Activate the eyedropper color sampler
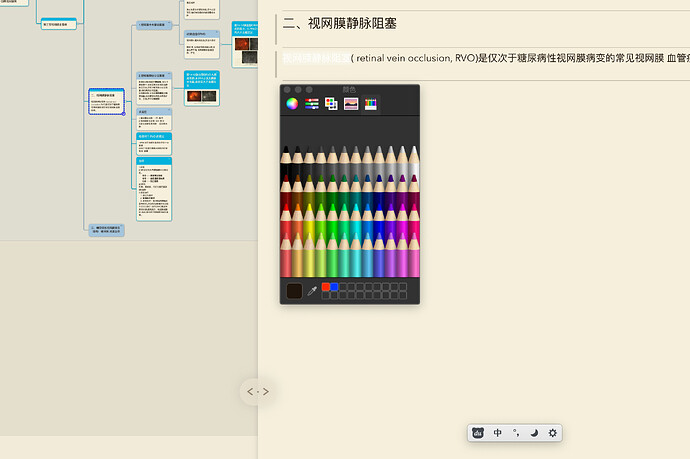The height and width of the screenshot is (459, 690). point(312,291)
